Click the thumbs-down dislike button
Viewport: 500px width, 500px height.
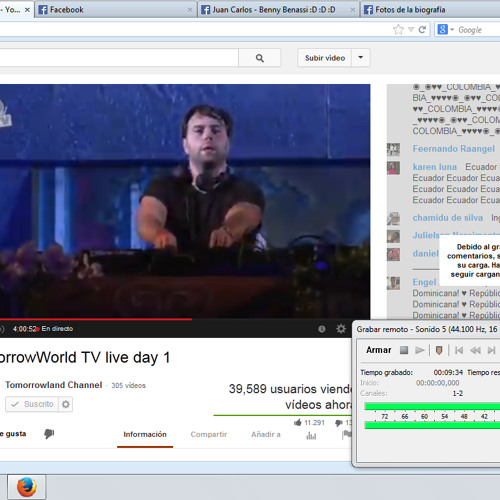[x=49, y=434]
